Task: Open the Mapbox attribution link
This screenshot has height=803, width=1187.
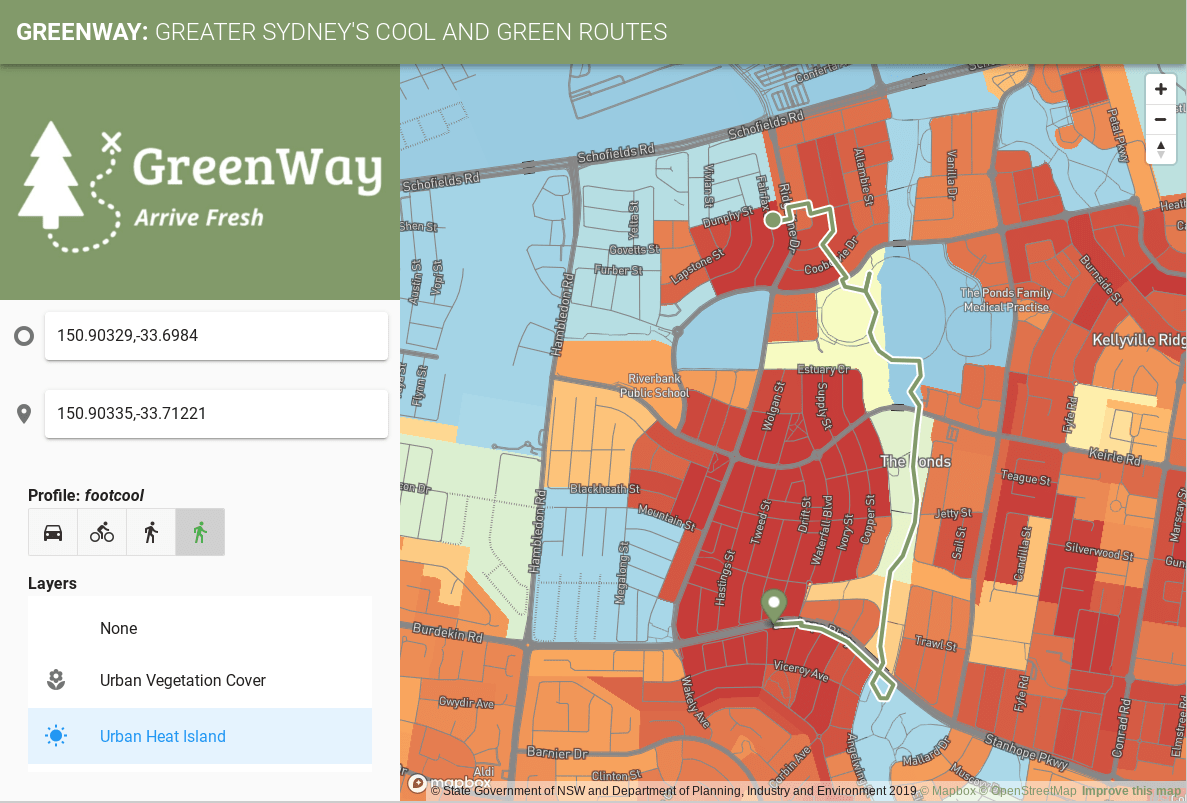Action: (947, 791)
